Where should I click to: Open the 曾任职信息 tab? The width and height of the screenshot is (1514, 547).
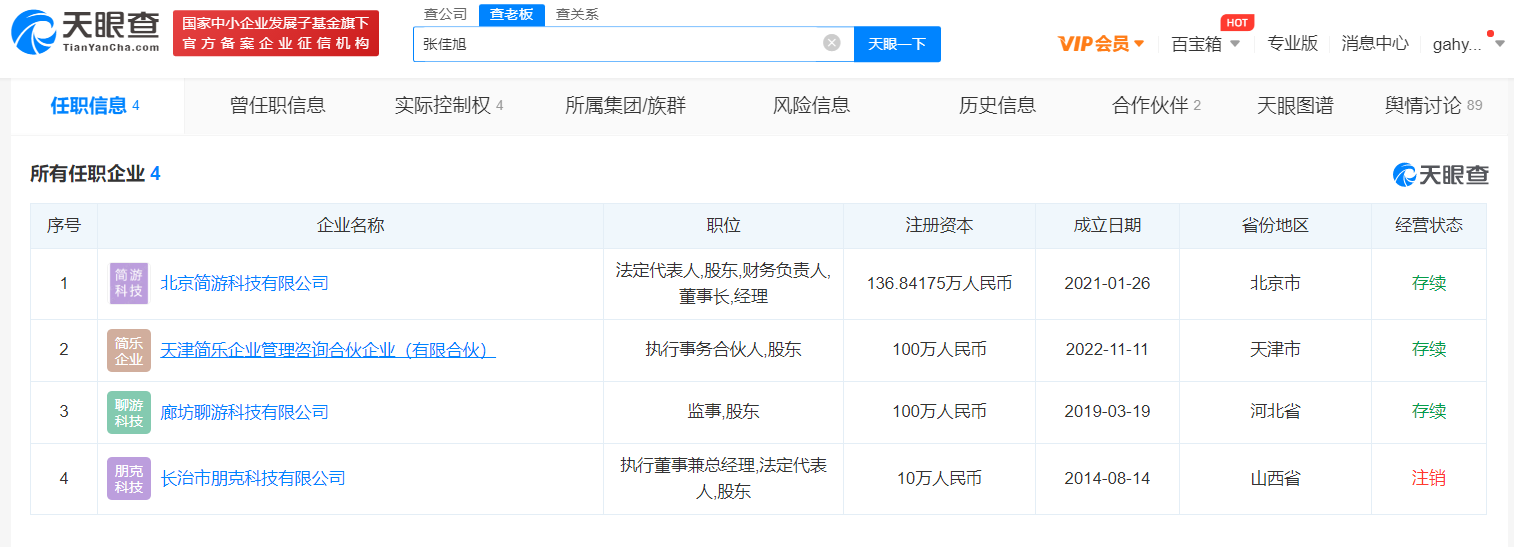pos(278,106)
